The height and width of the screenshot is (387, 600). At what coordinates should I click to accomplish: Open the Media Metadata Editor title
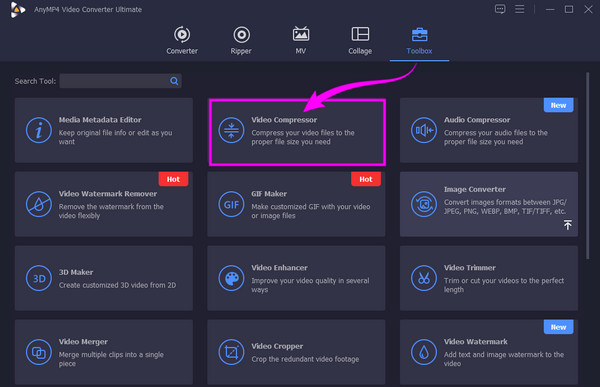click(x=100, y=120)
